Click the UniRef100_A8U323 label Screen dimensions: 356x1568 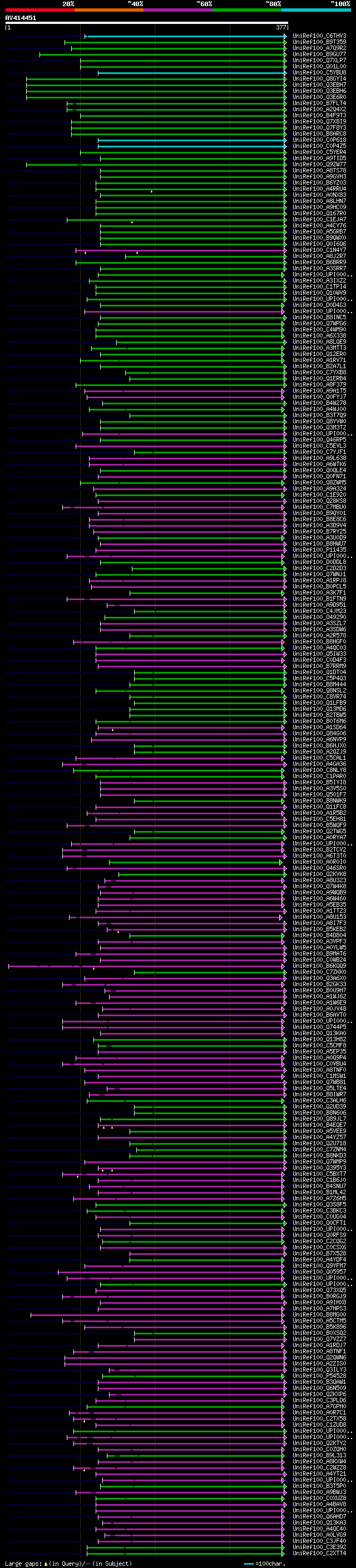point(319,880)
